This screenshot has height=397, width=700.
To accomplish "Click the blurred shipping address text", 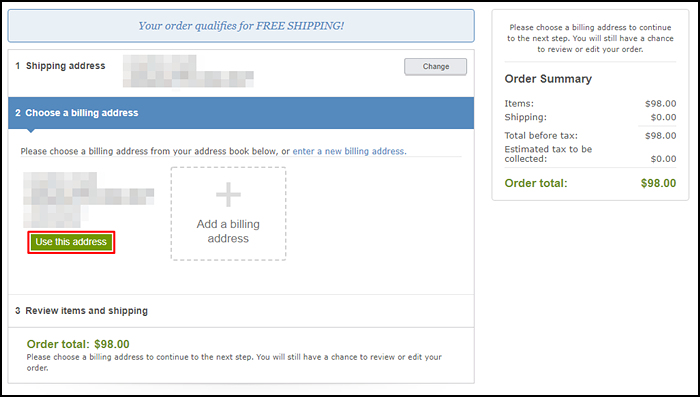I will [188, 71].
